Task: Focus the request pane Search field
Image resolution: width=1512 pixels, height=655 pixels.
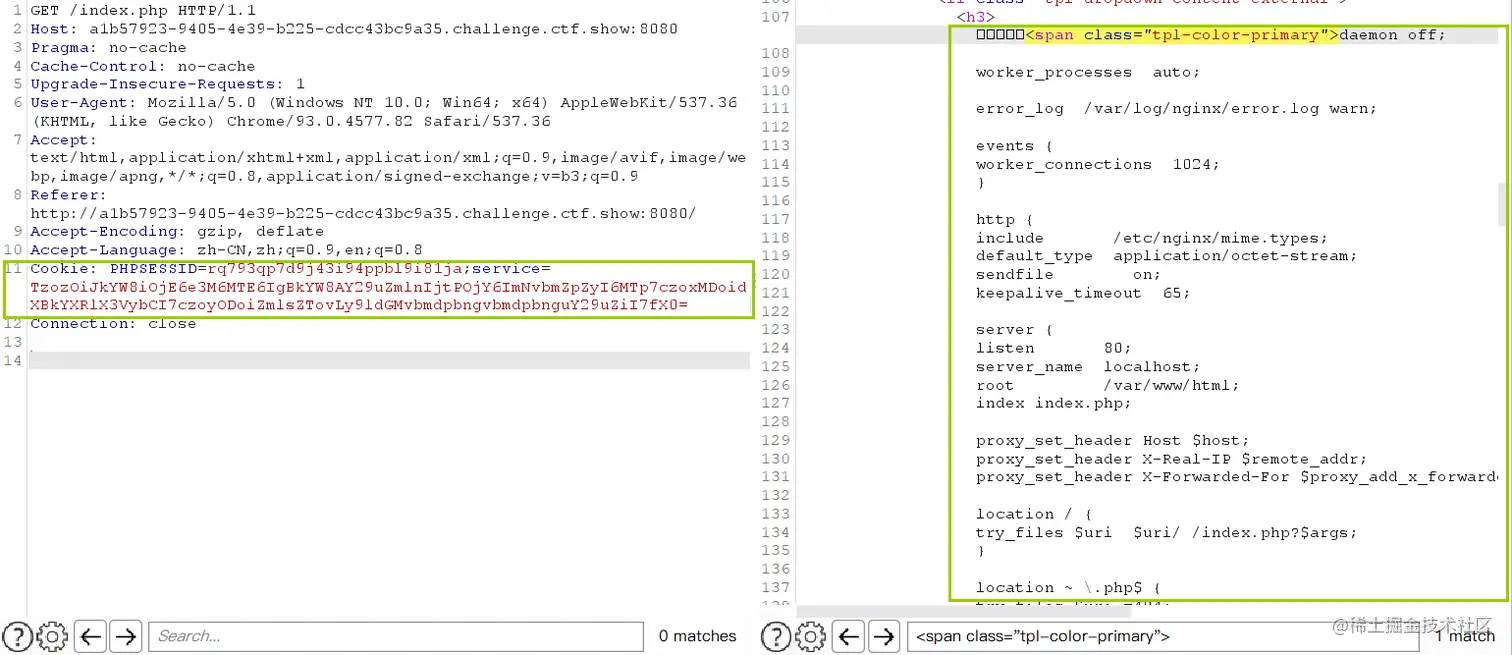Action: pyautogui.click(x=396, y=636)
